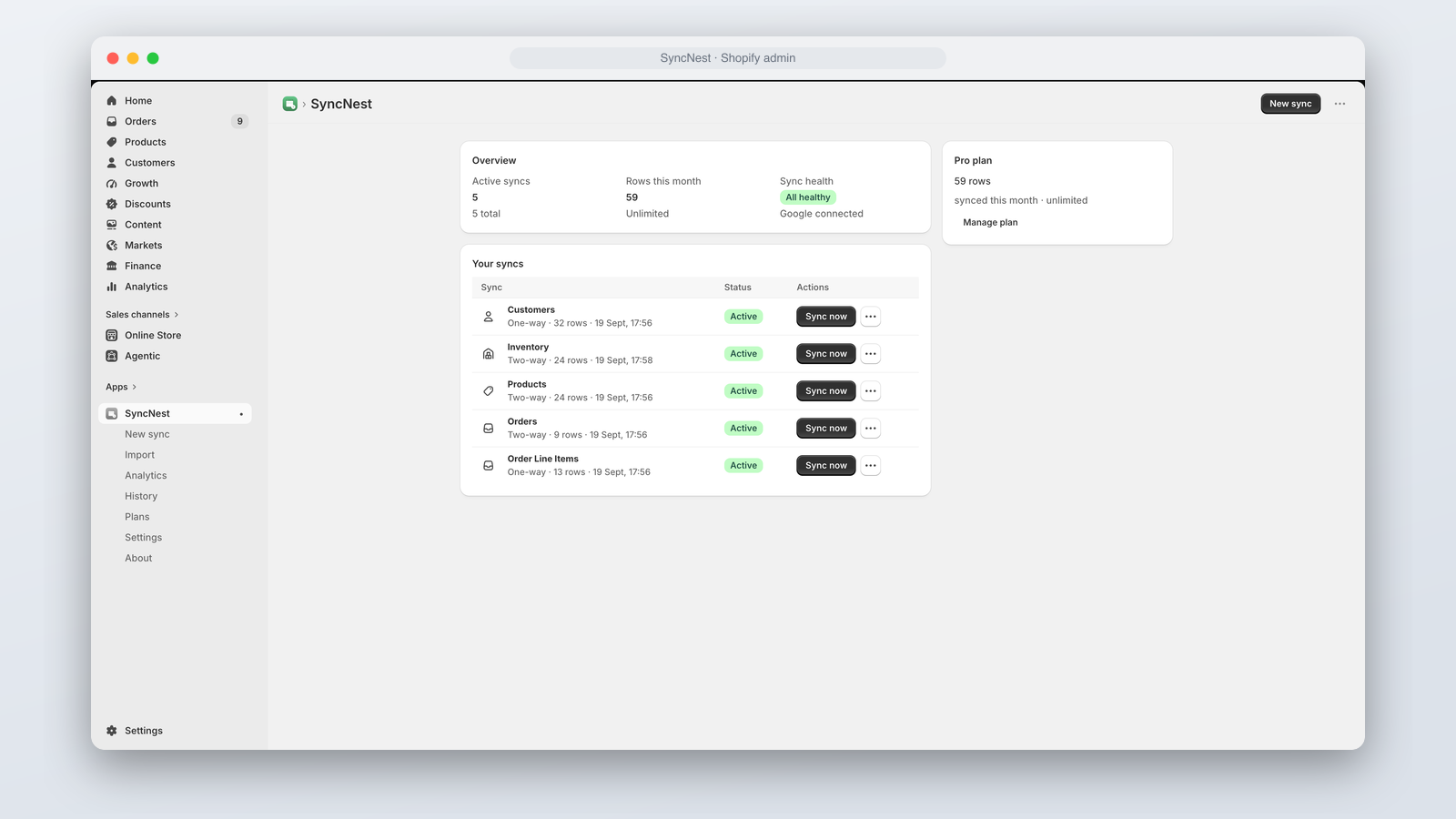Click the Discounts badge icon

pyautogui.click(x=112, y=204)
